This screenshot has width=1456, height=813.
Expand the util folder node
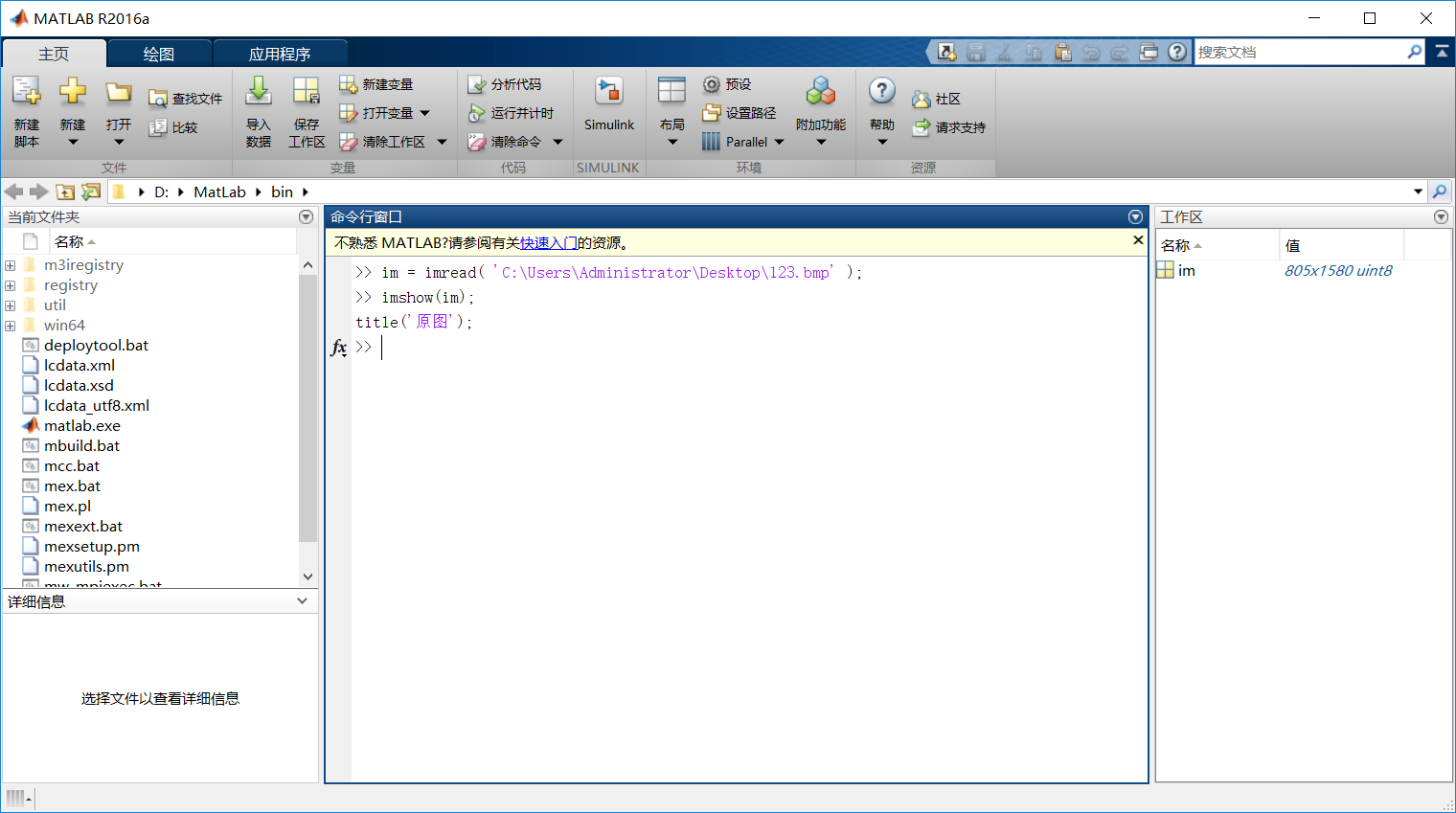[x=11, y=305]
